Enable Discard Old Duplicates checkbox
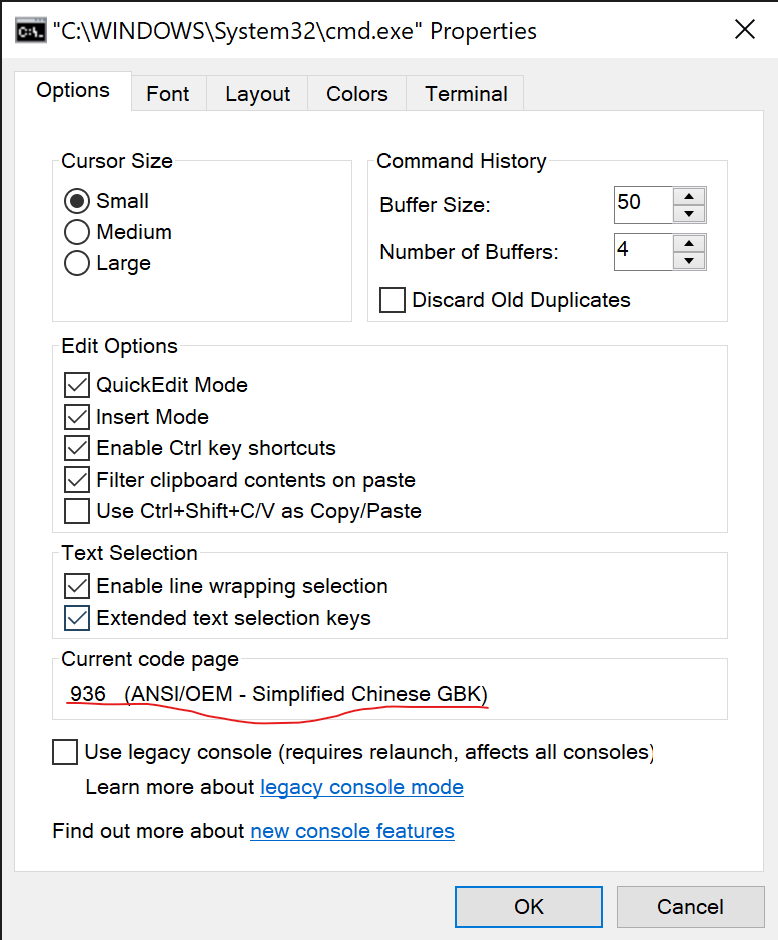778x940 pixels. [393, 300]
